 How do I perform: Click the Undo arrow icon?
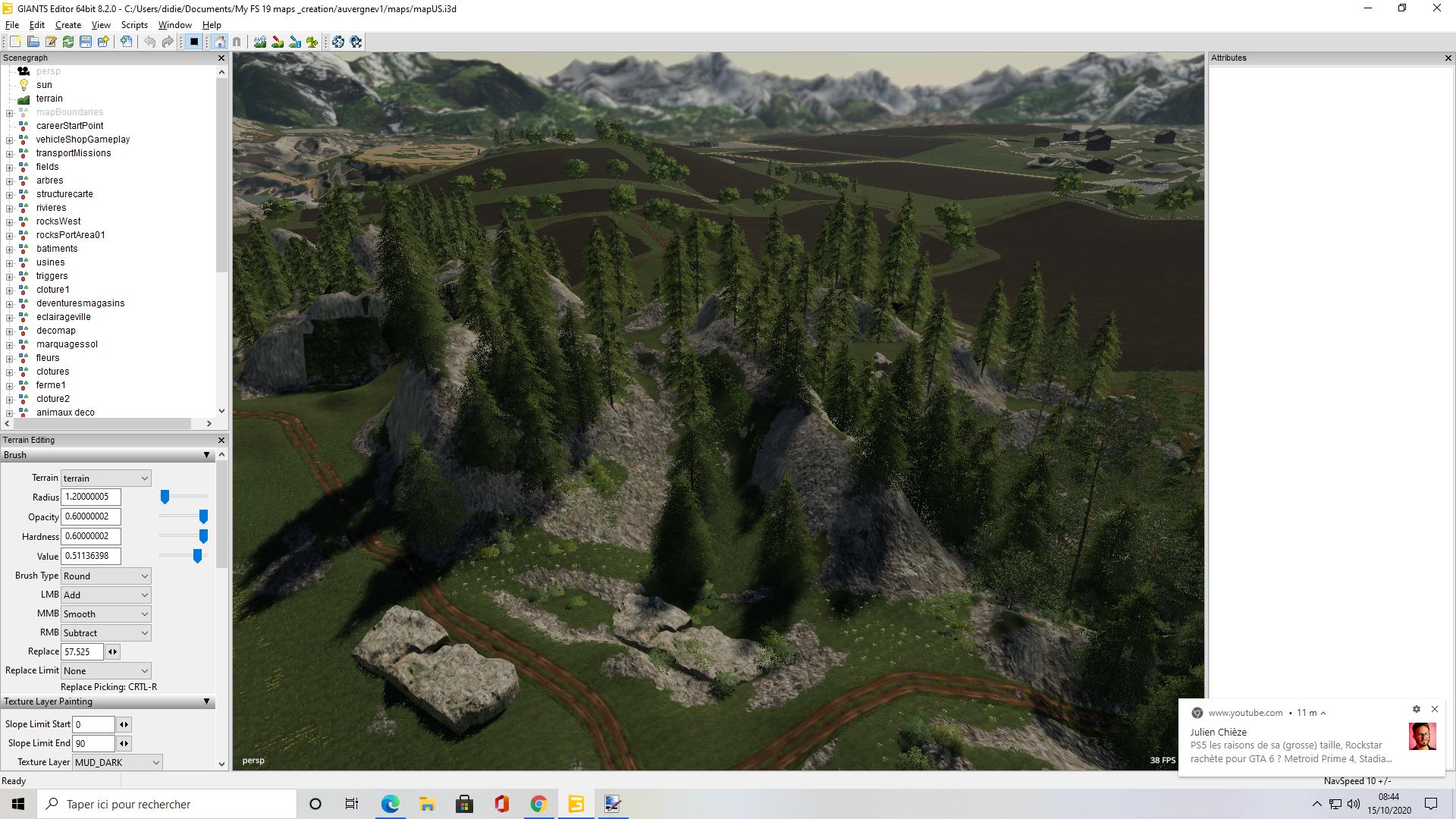pos(150,42)
